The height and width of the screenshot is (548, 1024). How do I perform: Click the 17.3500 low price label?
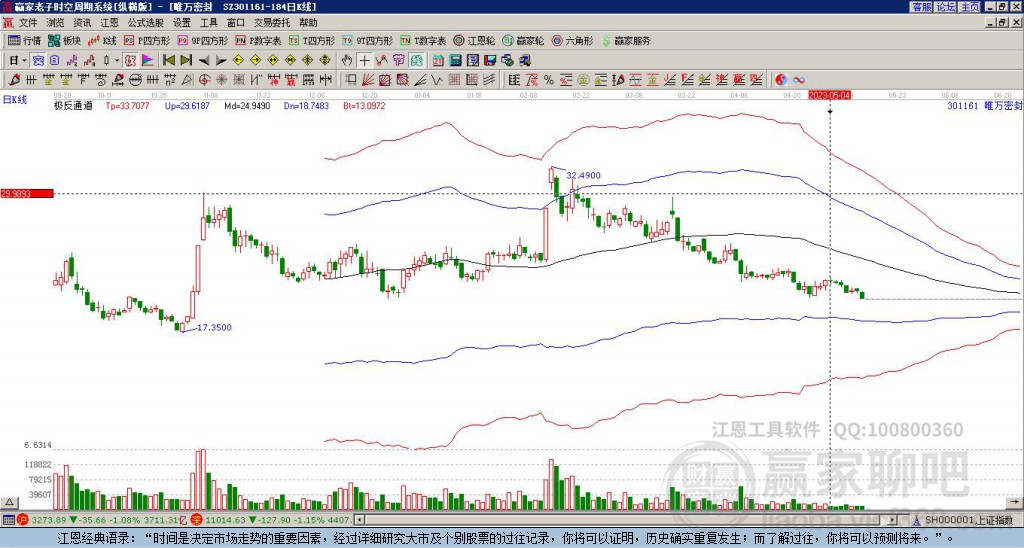pos(214,327)
